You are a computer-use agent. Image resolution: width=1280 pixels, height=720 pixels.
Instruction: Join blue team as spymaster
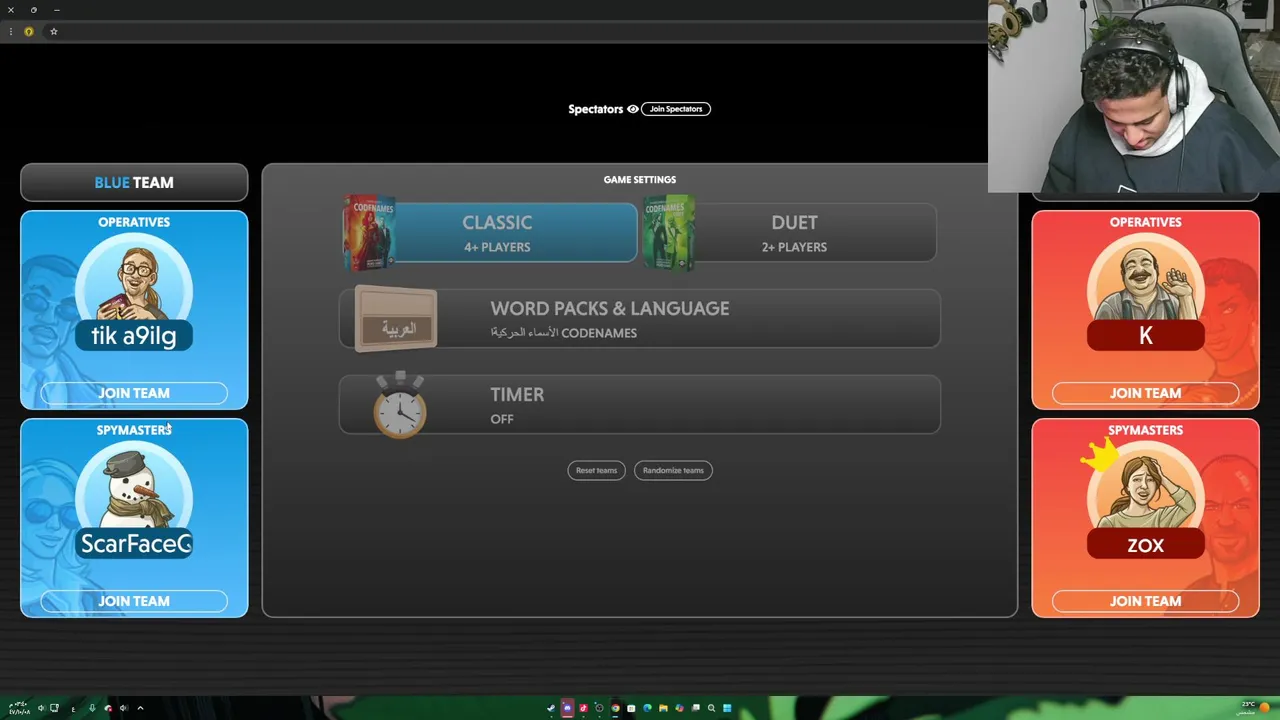point(134,601)
